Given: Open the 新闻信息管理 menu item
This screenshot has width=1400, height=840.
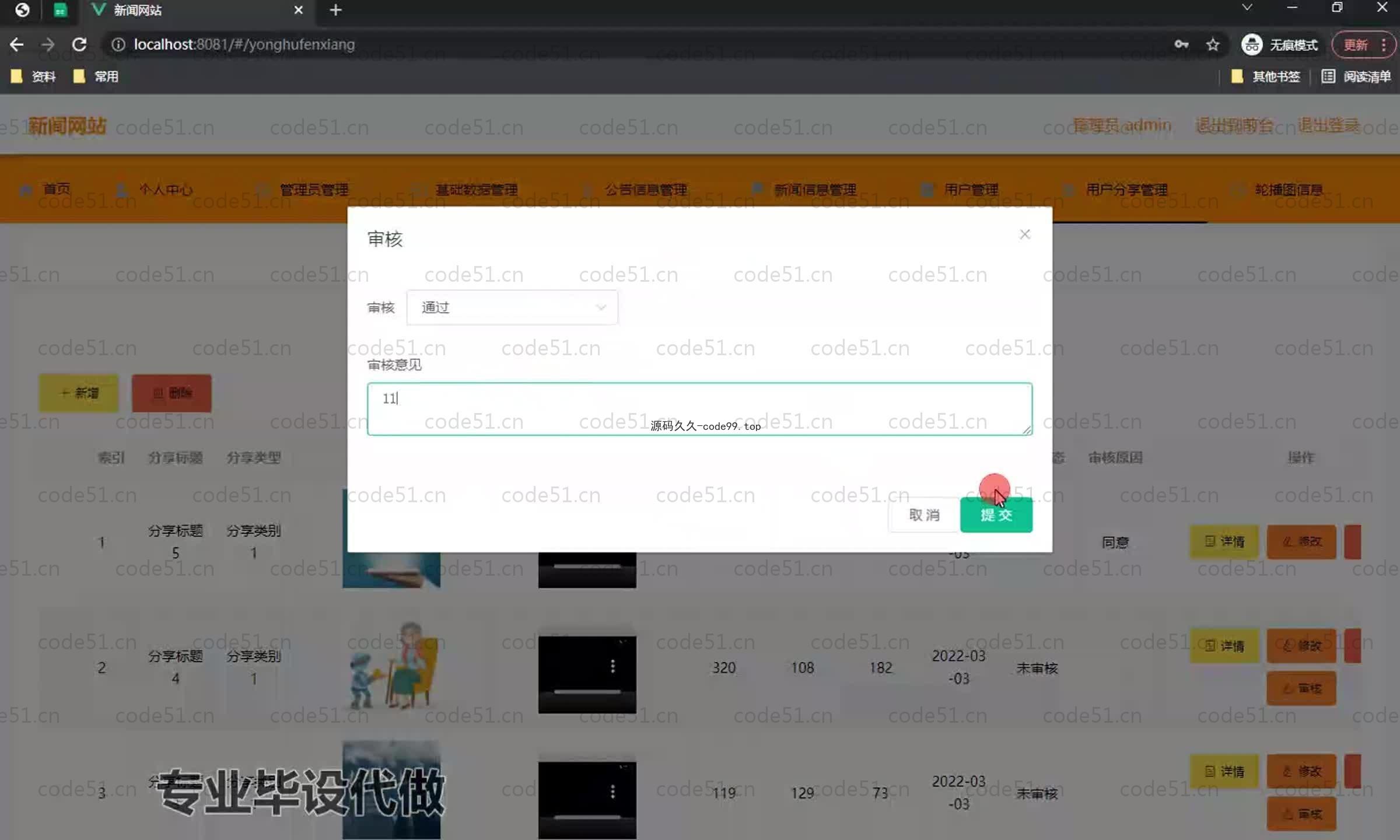Looking at the screenshot, I should (803, 190).
